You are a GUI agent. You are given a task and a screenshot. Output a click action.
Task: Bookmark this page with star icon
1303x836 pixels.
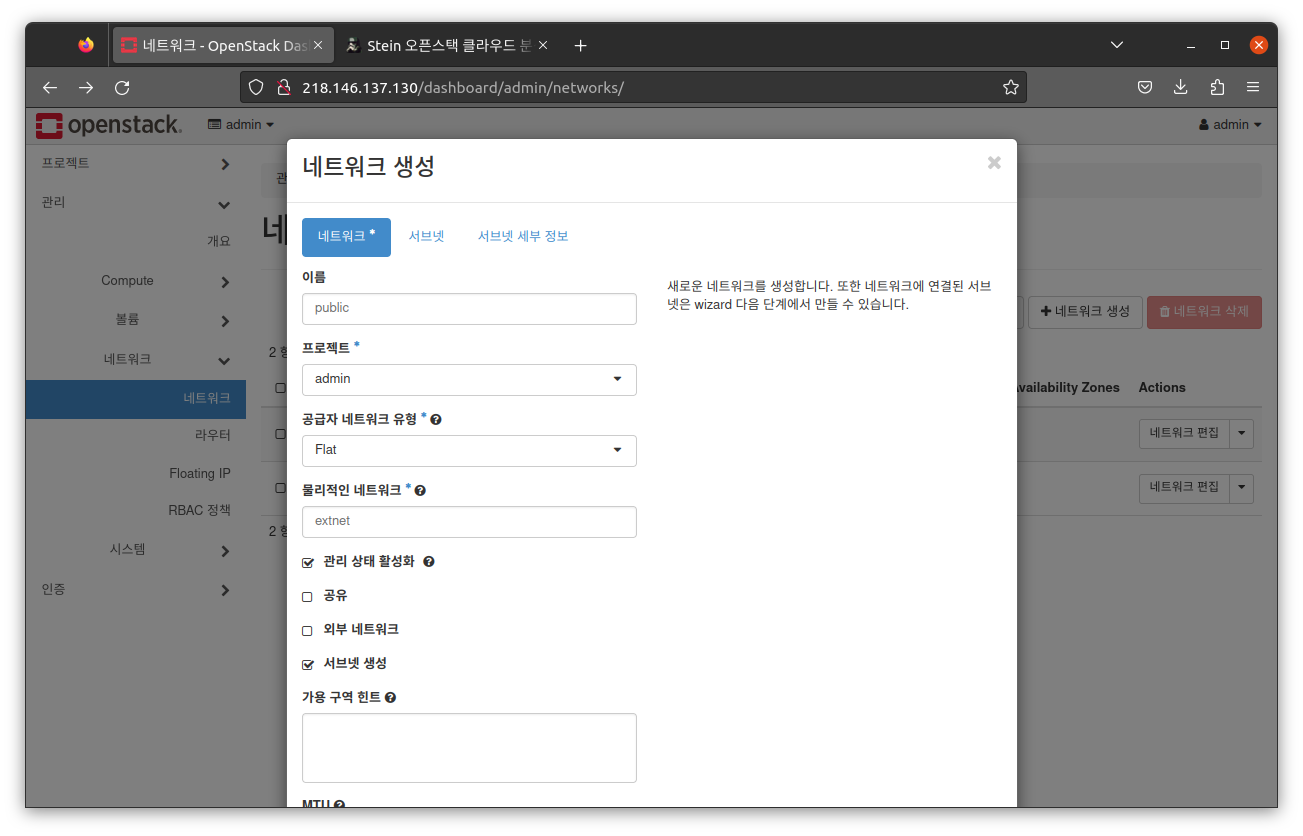[x=1011, y=87]
